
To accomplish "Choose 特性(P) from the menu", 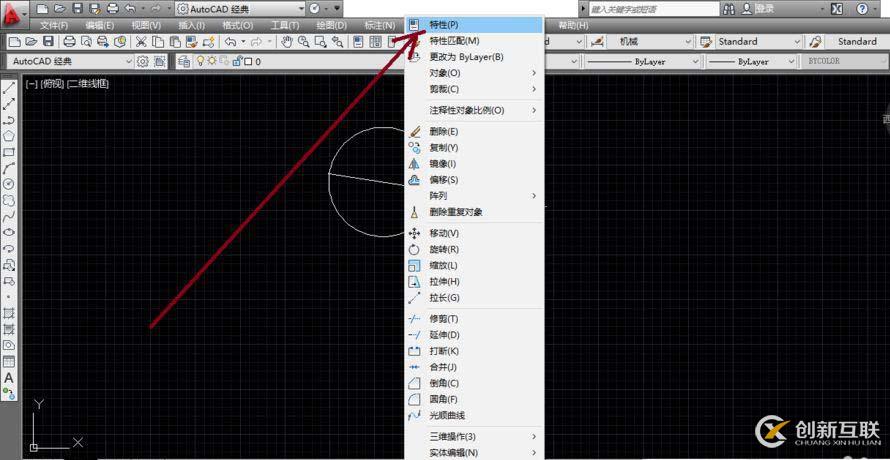I will click(x=445, y=24).
